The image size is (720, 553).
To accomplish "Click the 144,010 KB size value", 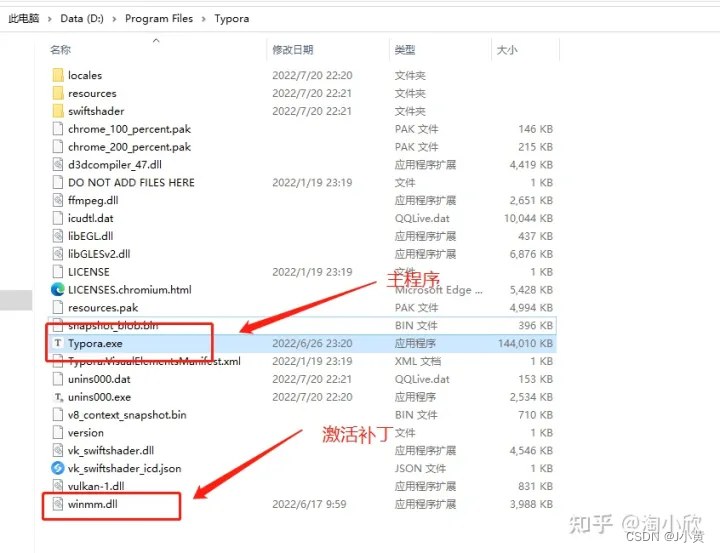I will (x=525, y=344).
